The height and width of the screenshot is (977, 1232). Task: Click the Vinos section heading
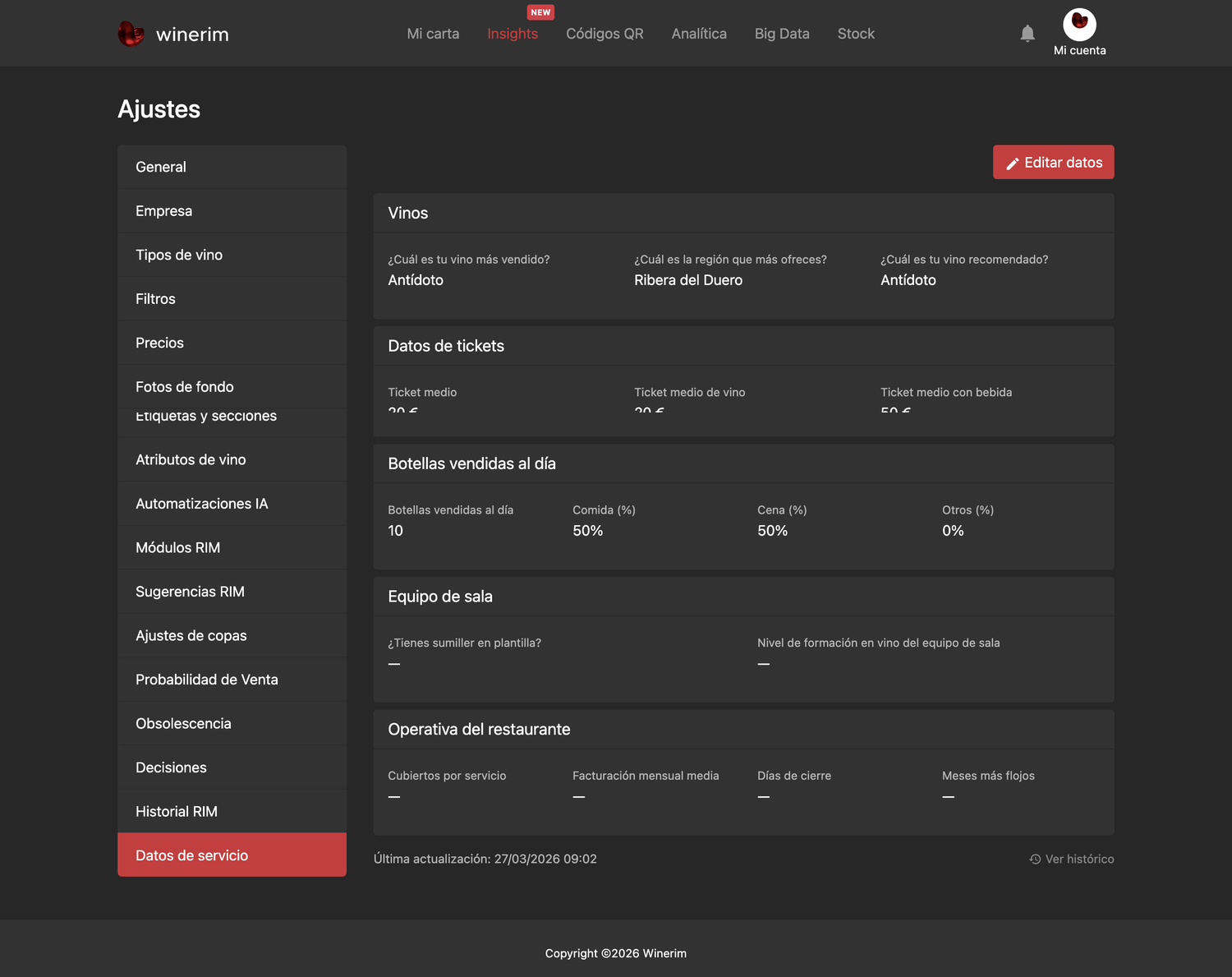coord(408,213)
